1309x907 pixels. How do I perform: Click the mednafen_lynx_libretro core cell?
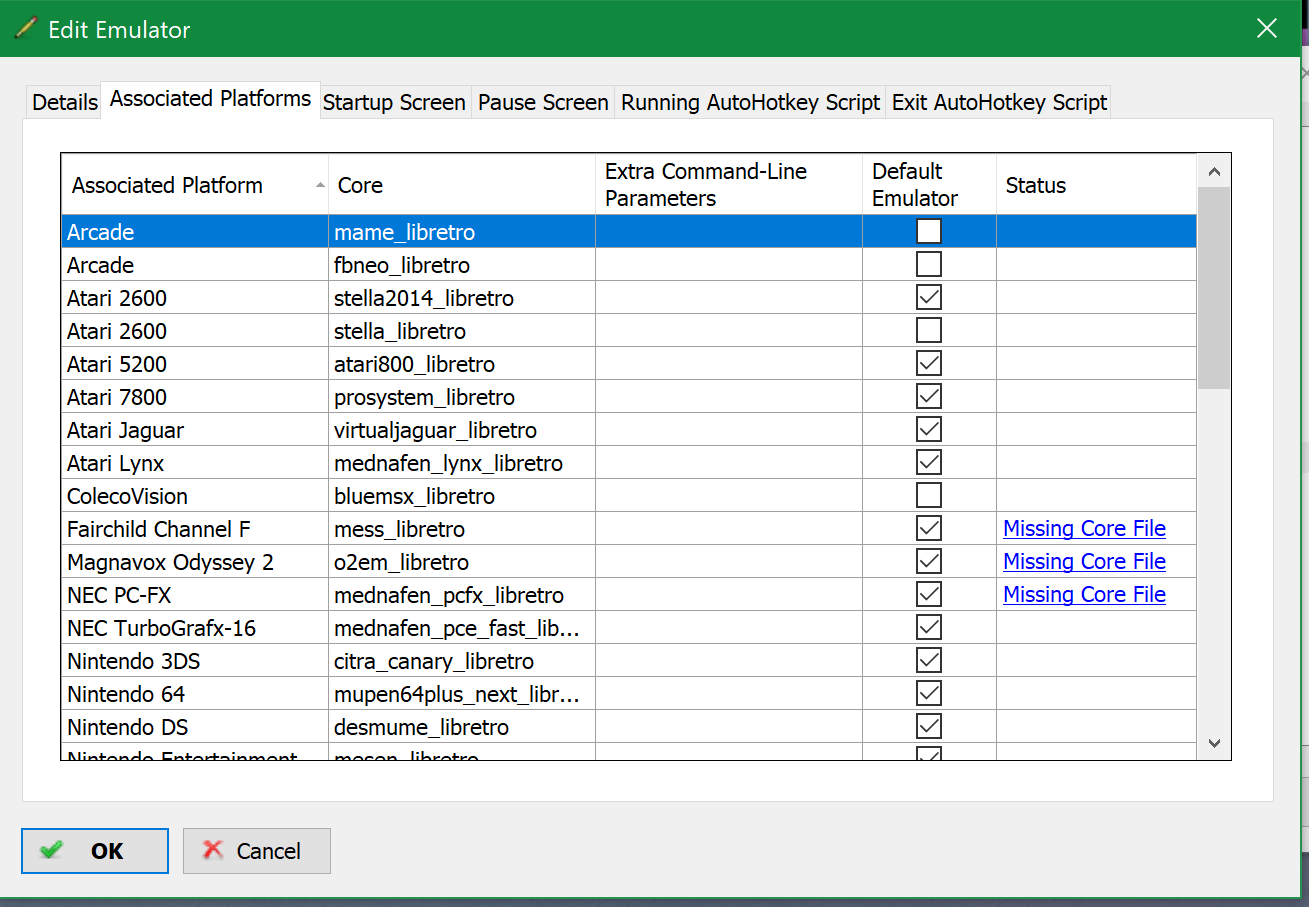[x=462, y=463]
